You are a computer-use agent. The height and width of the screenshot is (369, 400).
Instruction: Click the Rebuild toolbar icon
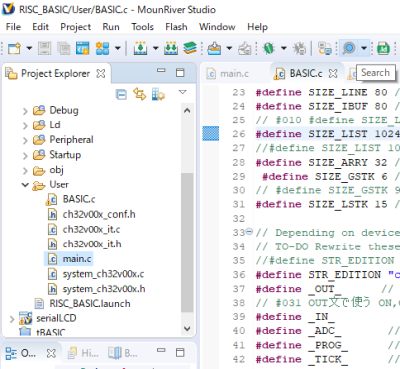click(x=171, y=49)
